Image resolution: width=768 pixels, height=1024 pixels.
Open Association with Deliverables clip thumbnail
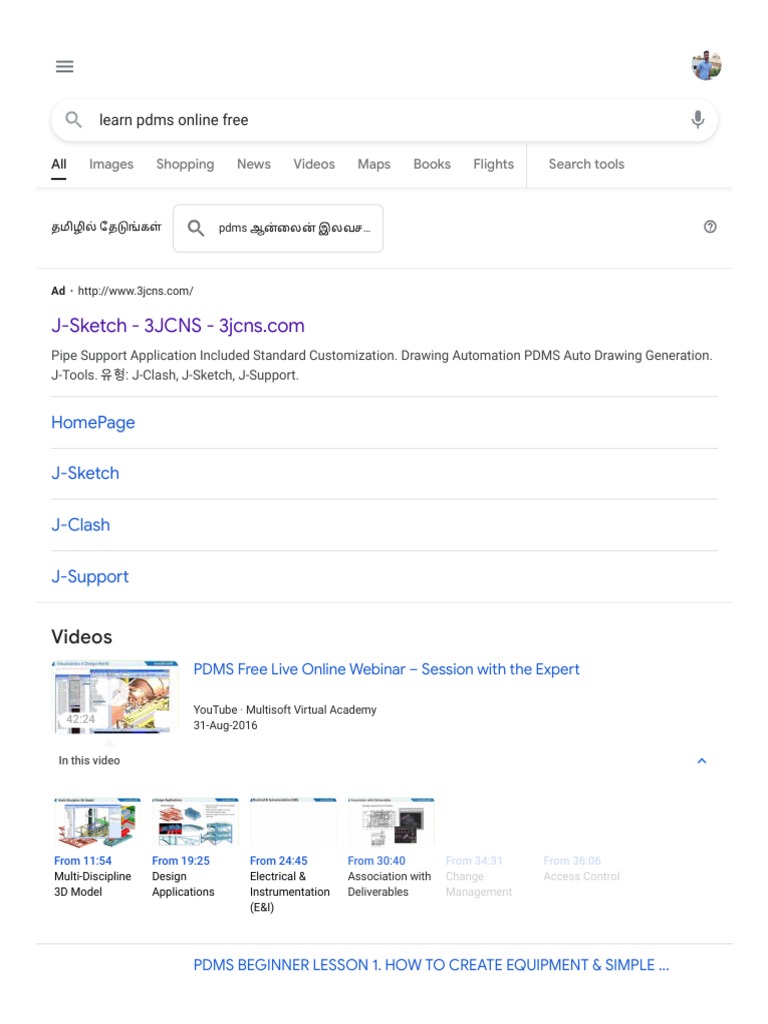[x=391, y=822]
